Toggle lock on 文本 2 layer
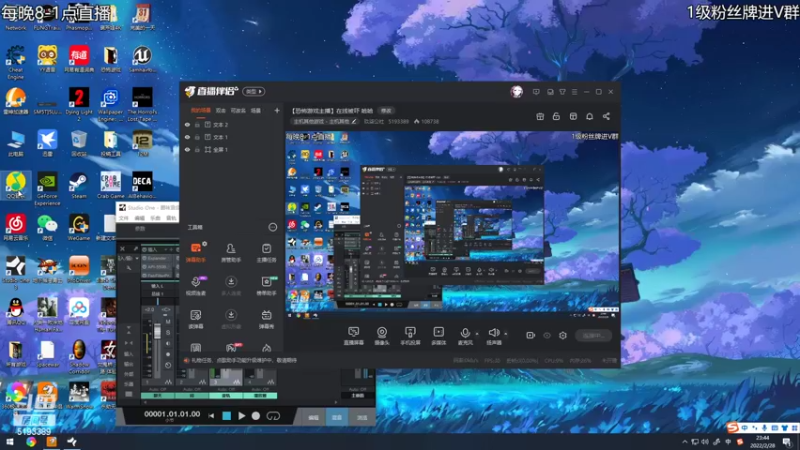800x450 pixels. pyautogui.click(x=197, y=124)
